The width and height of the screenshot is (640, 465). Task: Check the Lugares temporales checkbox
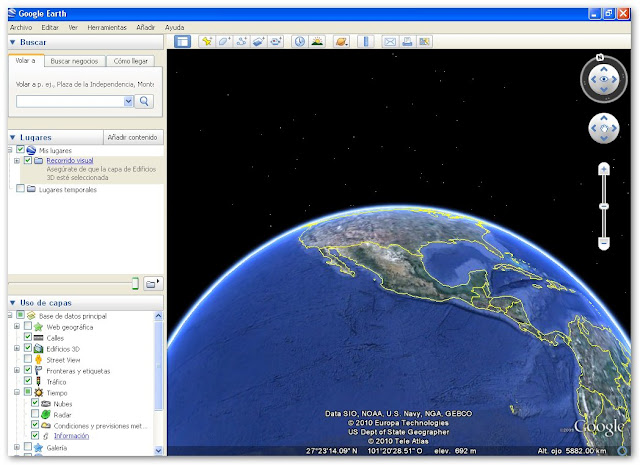tap(20, 189)
